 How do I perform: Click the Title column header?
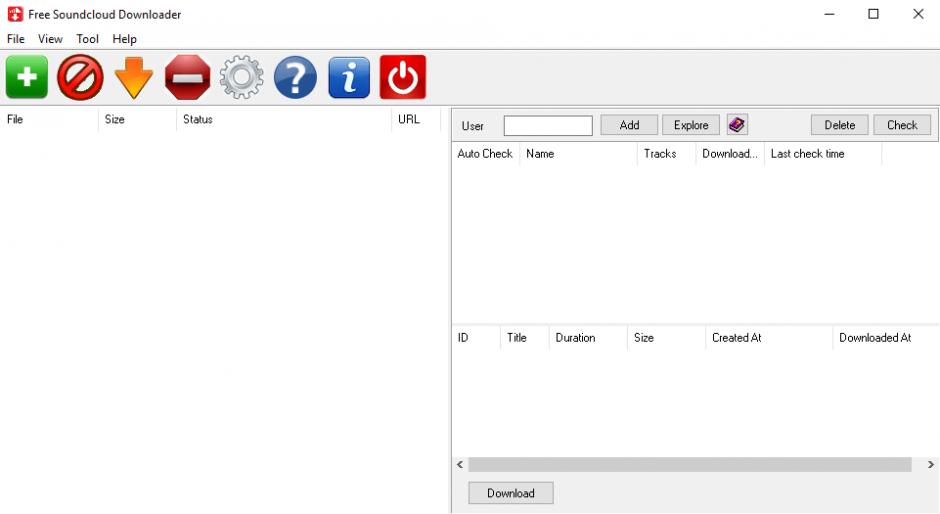coord(525,338)
